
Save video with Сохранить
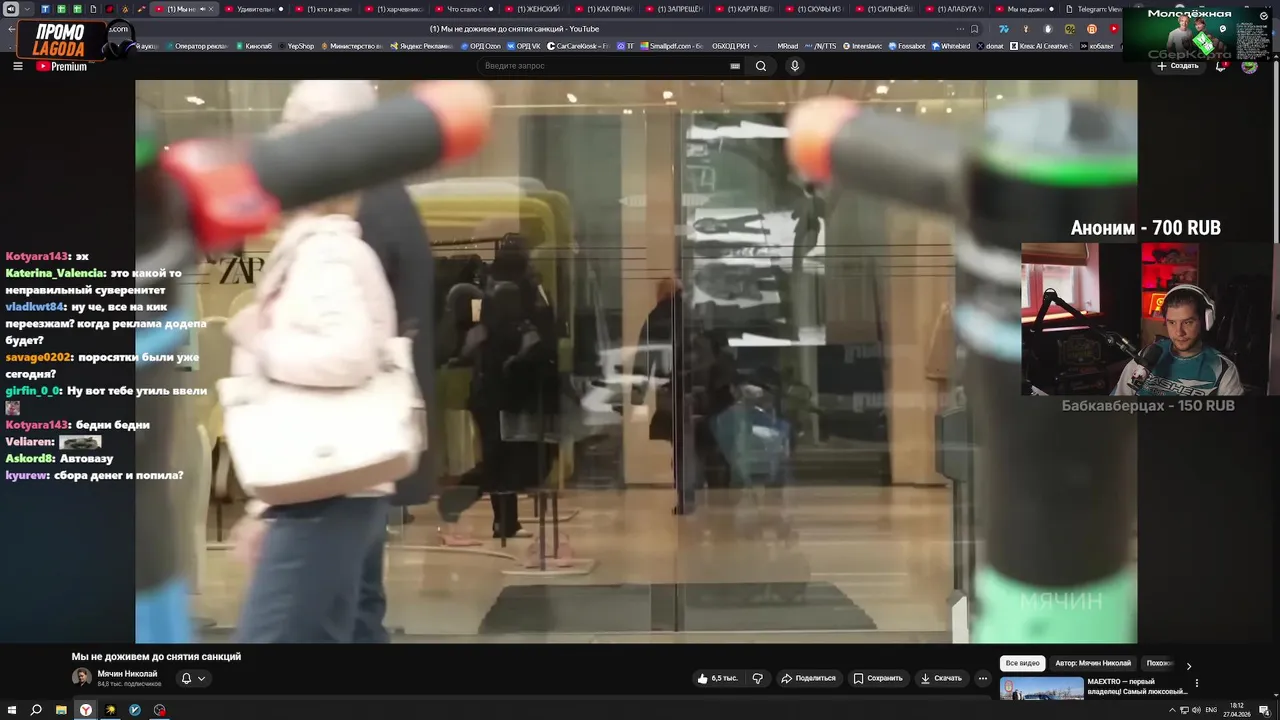coord(878,678)
